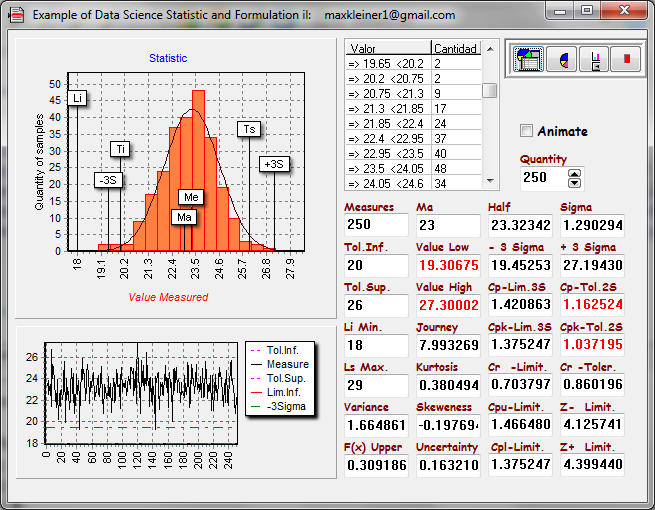This screenshot has width=655, height=510.
Task: Click the Measure entry in the chart legend
Action: click(287, 365)
